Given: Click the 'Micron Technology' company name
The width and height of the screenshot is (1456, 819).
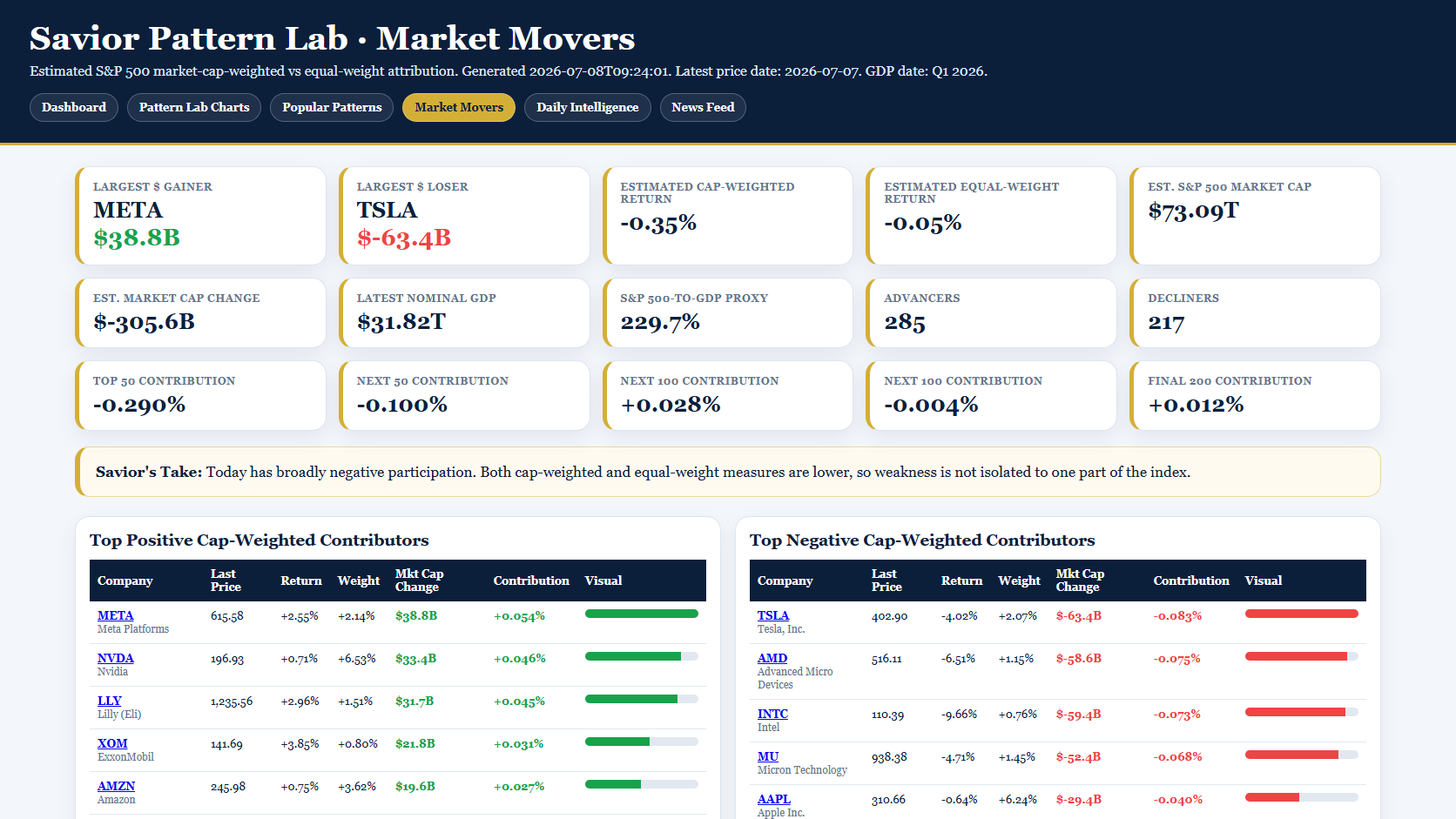Looking at the screenshot, I should pyautogui.click(x=802, y=770).
